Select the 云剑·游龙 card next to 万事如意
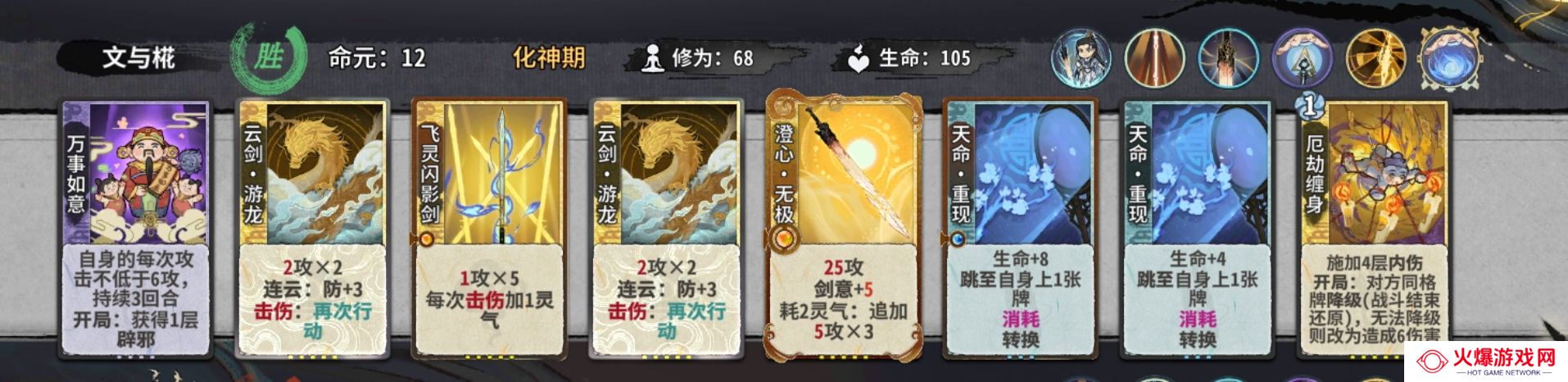 click(313, 230)
